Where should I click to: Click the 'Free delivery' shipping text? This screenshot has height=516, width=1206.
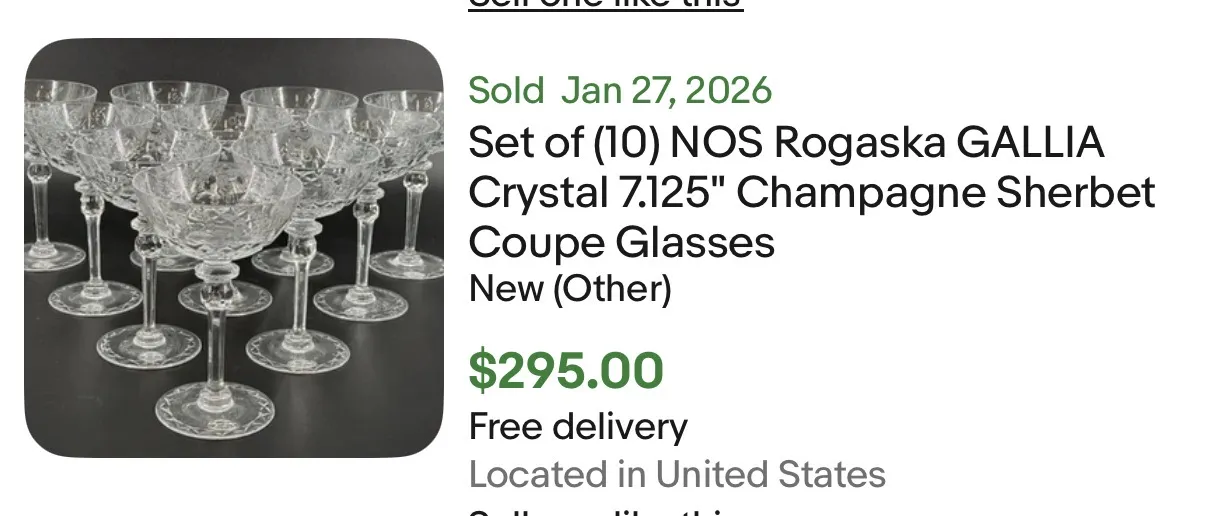click(578, 427)
